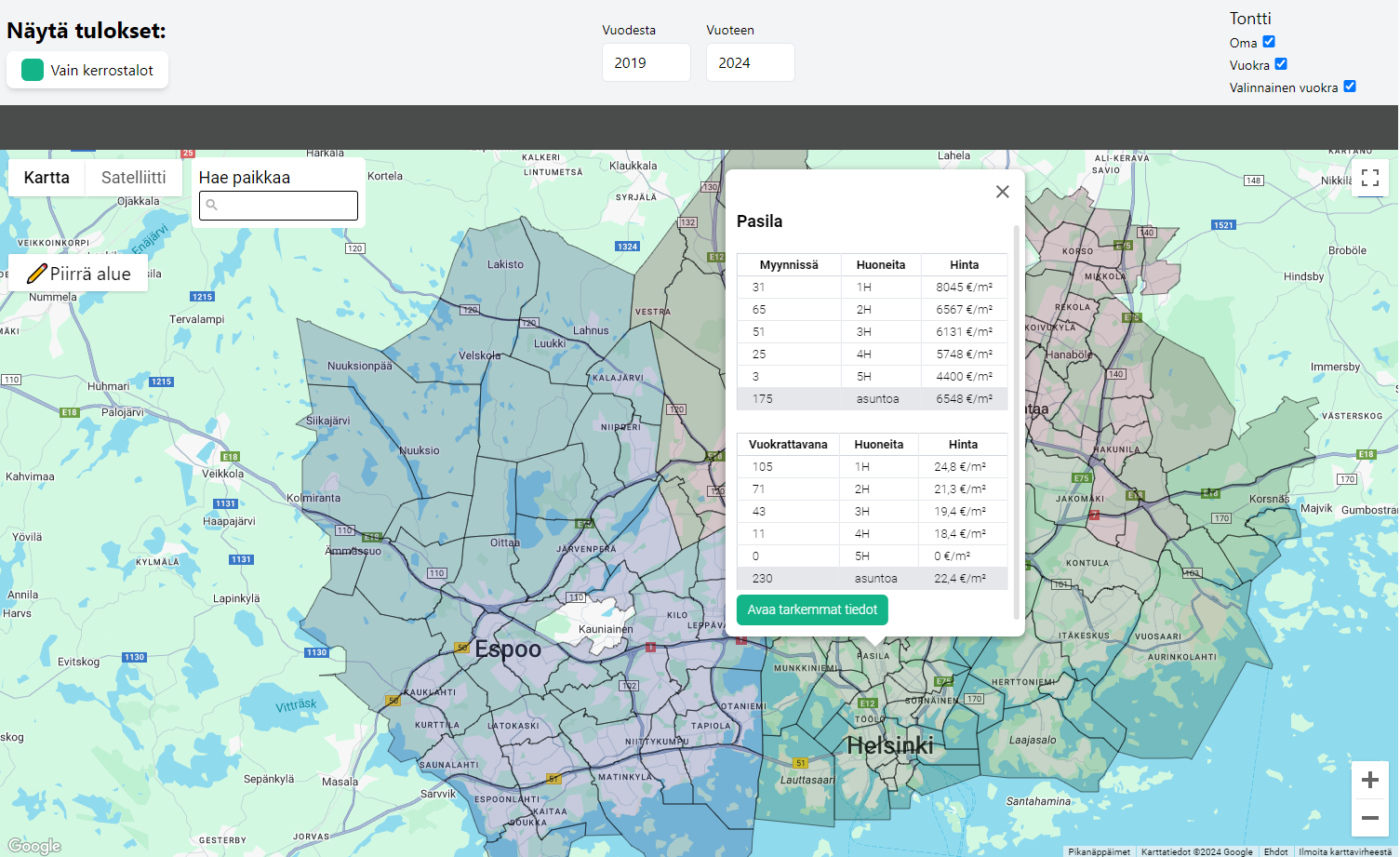Zoom in on the map
The height and width of the screenshot is (857, 1400).
tap(1369, 781)
